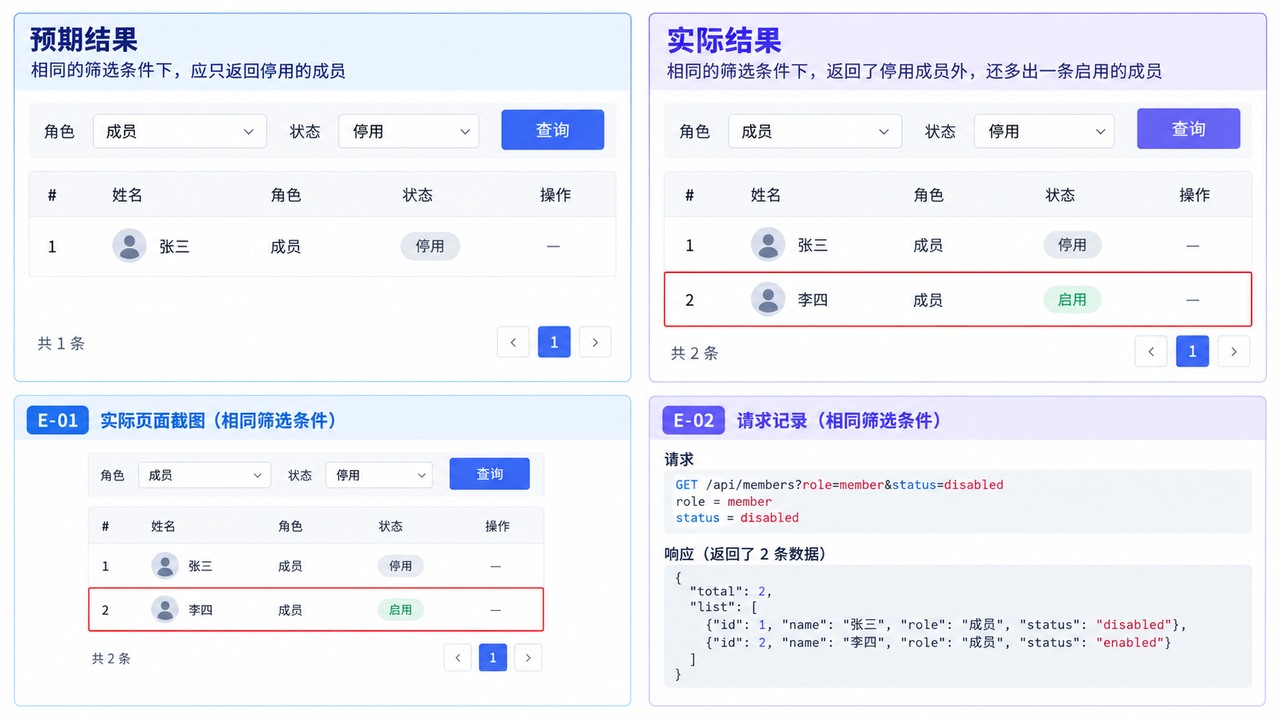Go to previous page in 预期结果 pagination

coord(513,342)
